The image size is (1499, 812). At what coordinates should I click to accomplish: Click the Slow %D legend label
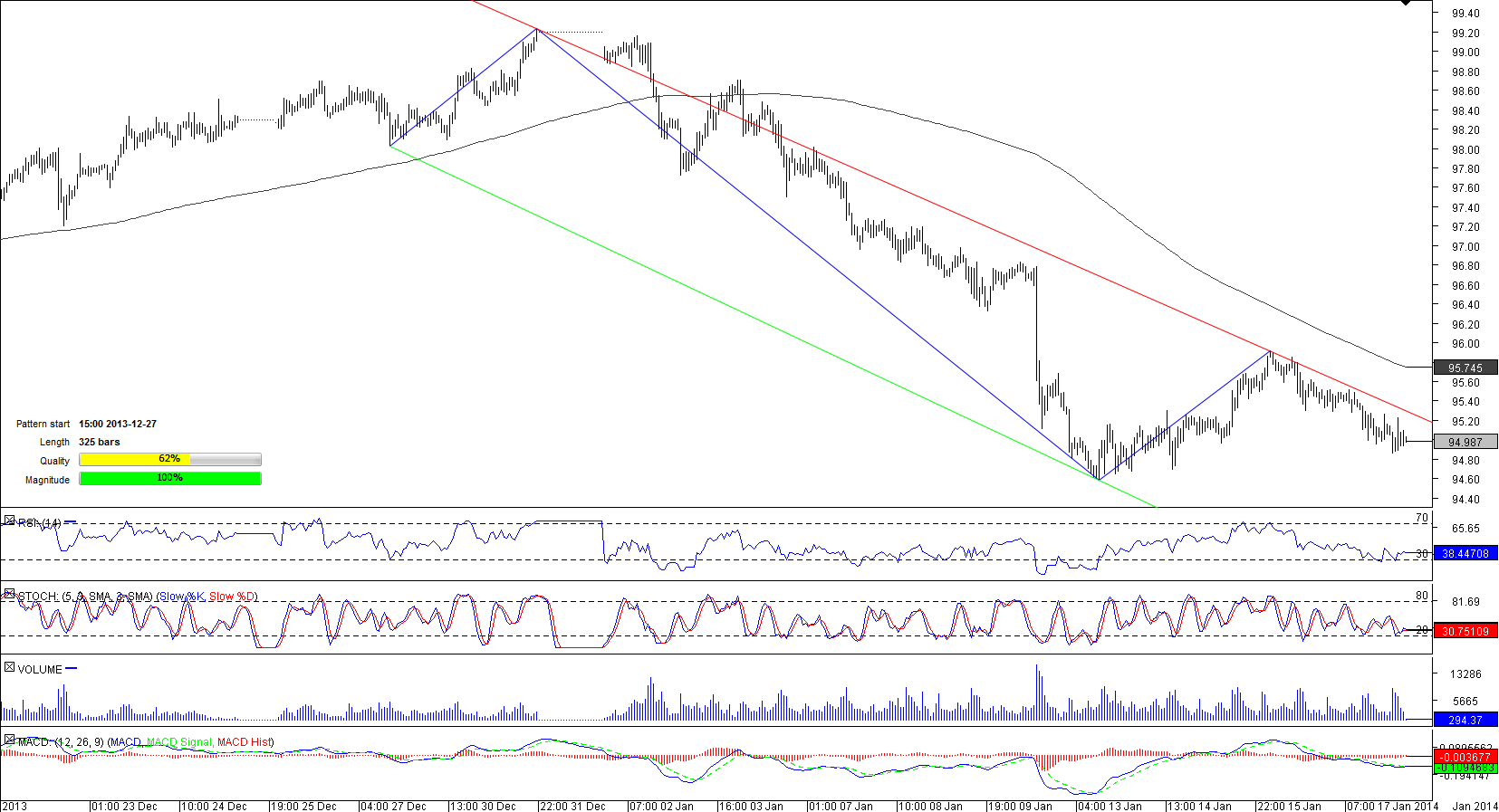tap(232, 597)
